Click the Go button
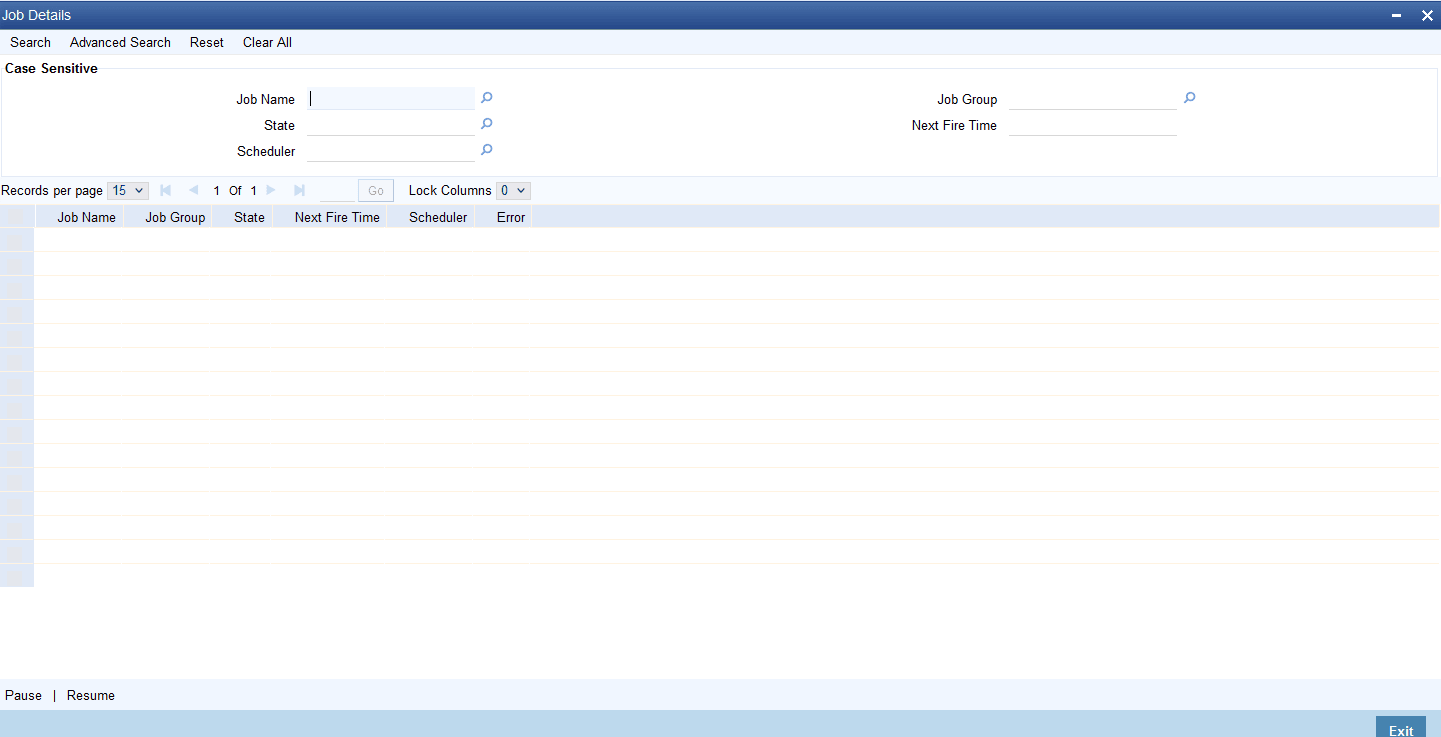1441x737 pixels. click(376, 190)
